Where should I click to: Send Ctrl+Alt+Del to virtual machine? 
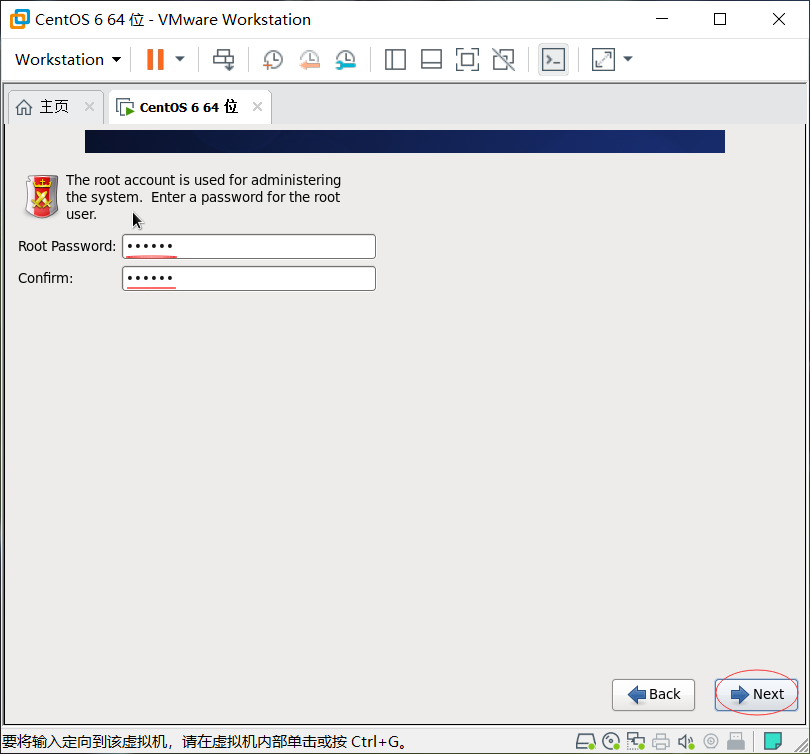pos(223,59)
